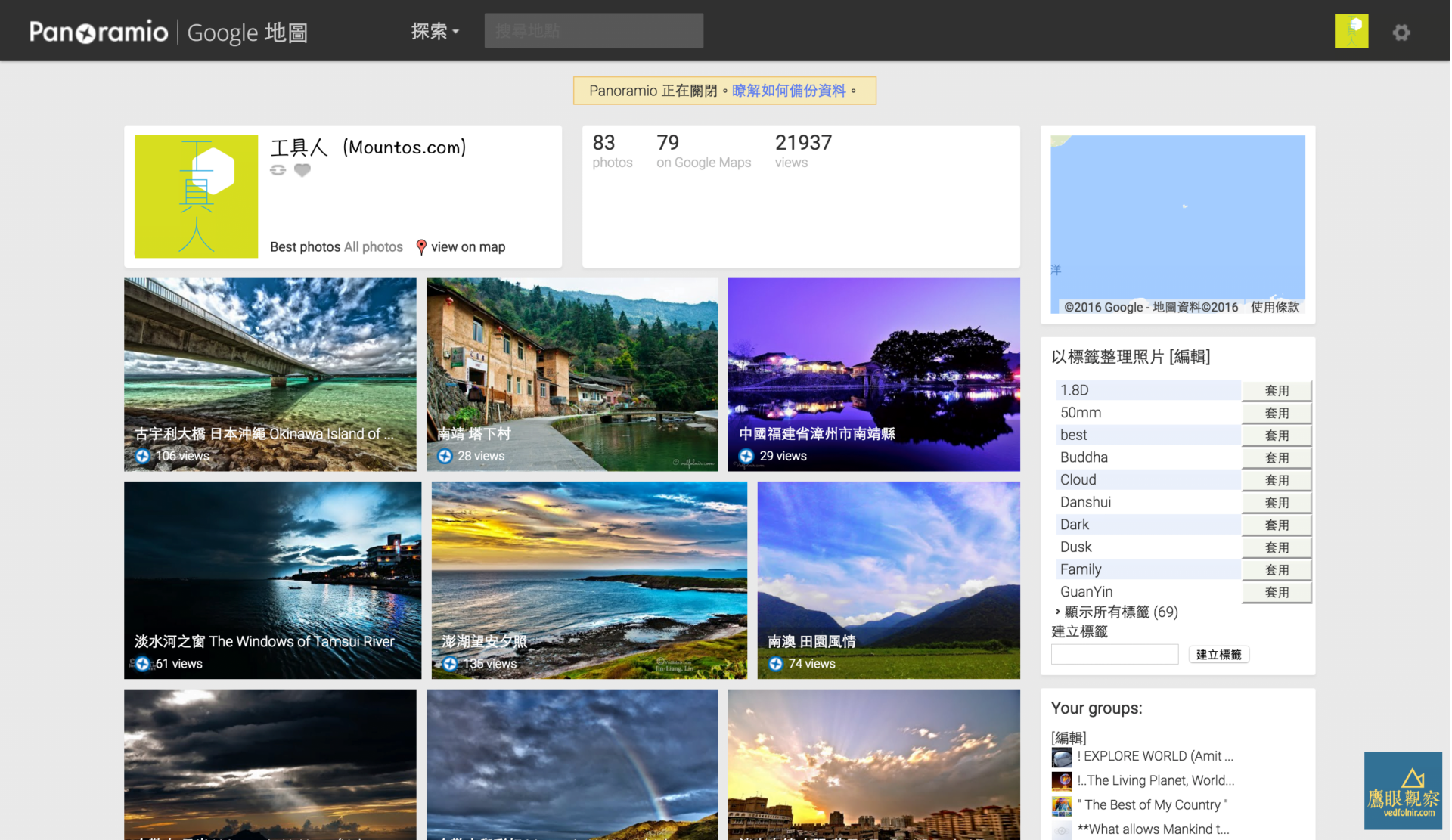1452x840 pixels.
Task: Click the map preview thumbnail
Action: pyautogui.click(x=1177, y=224)
